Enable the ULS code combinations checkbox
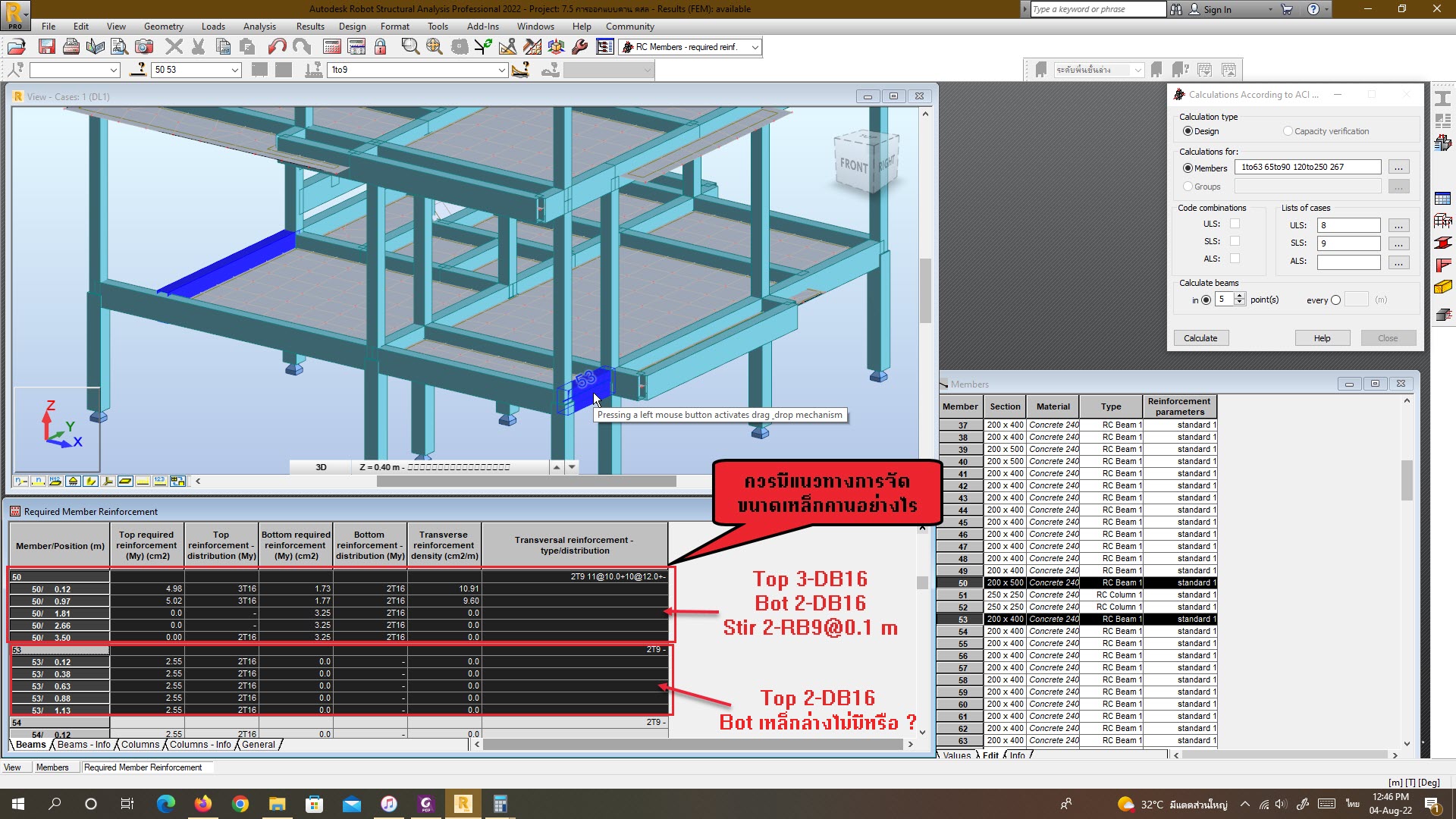The width and height of the screenshot is (1456, 819). [x=1235, y=224]
